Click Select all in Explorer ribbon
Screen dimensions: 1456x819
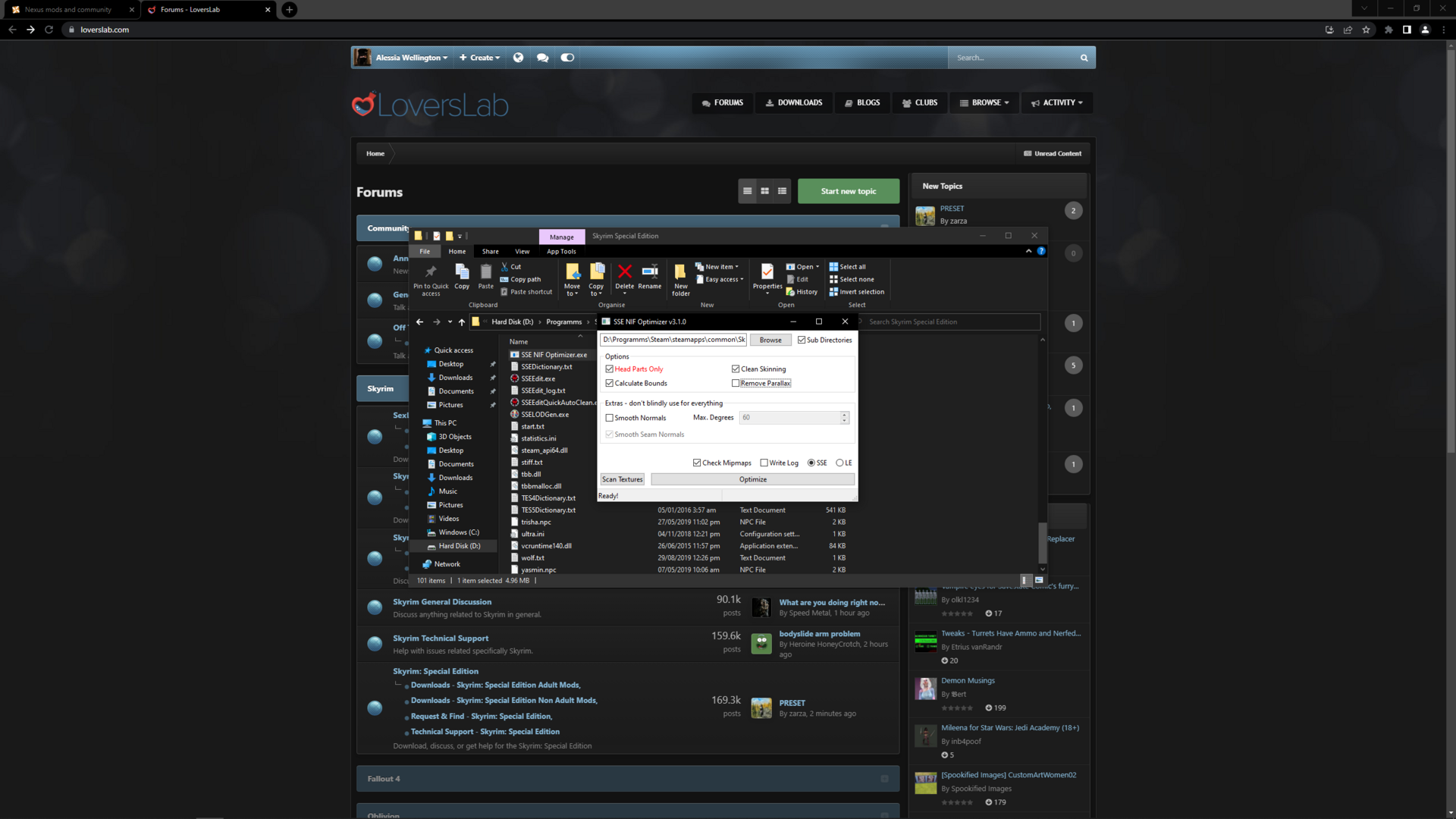click(847, 267)
